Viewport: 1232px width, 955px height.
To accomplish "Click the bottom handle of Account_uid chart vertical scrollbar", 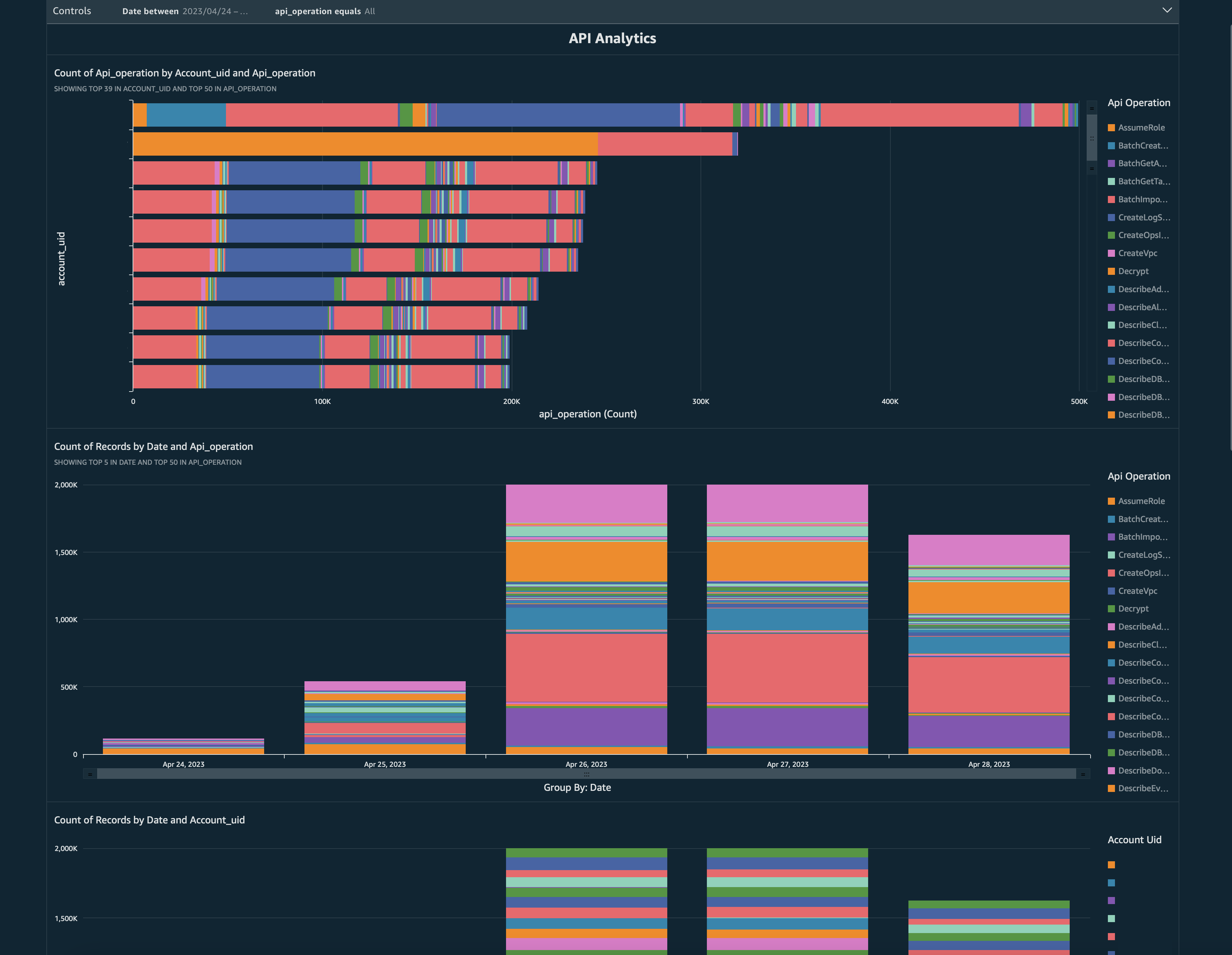I will point(1092,168).
